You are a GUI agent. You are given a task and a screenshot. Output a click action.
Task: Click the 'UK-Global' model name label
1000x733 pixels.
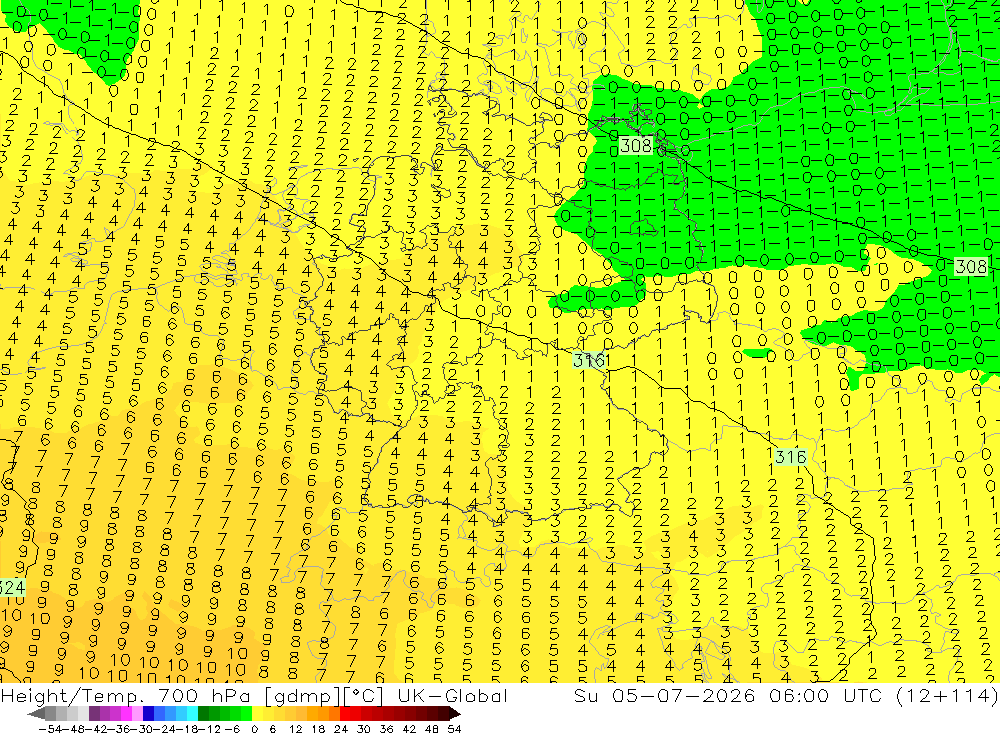point(452,695)
